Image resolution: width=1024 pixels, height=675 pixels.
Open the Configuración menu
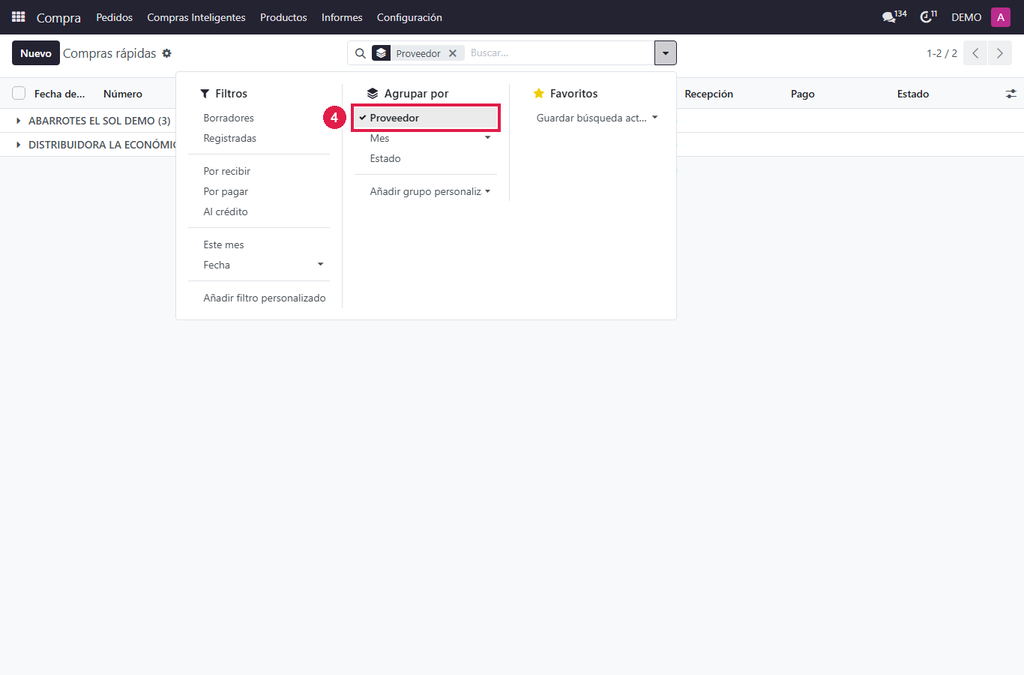click(x=409, y=17)
